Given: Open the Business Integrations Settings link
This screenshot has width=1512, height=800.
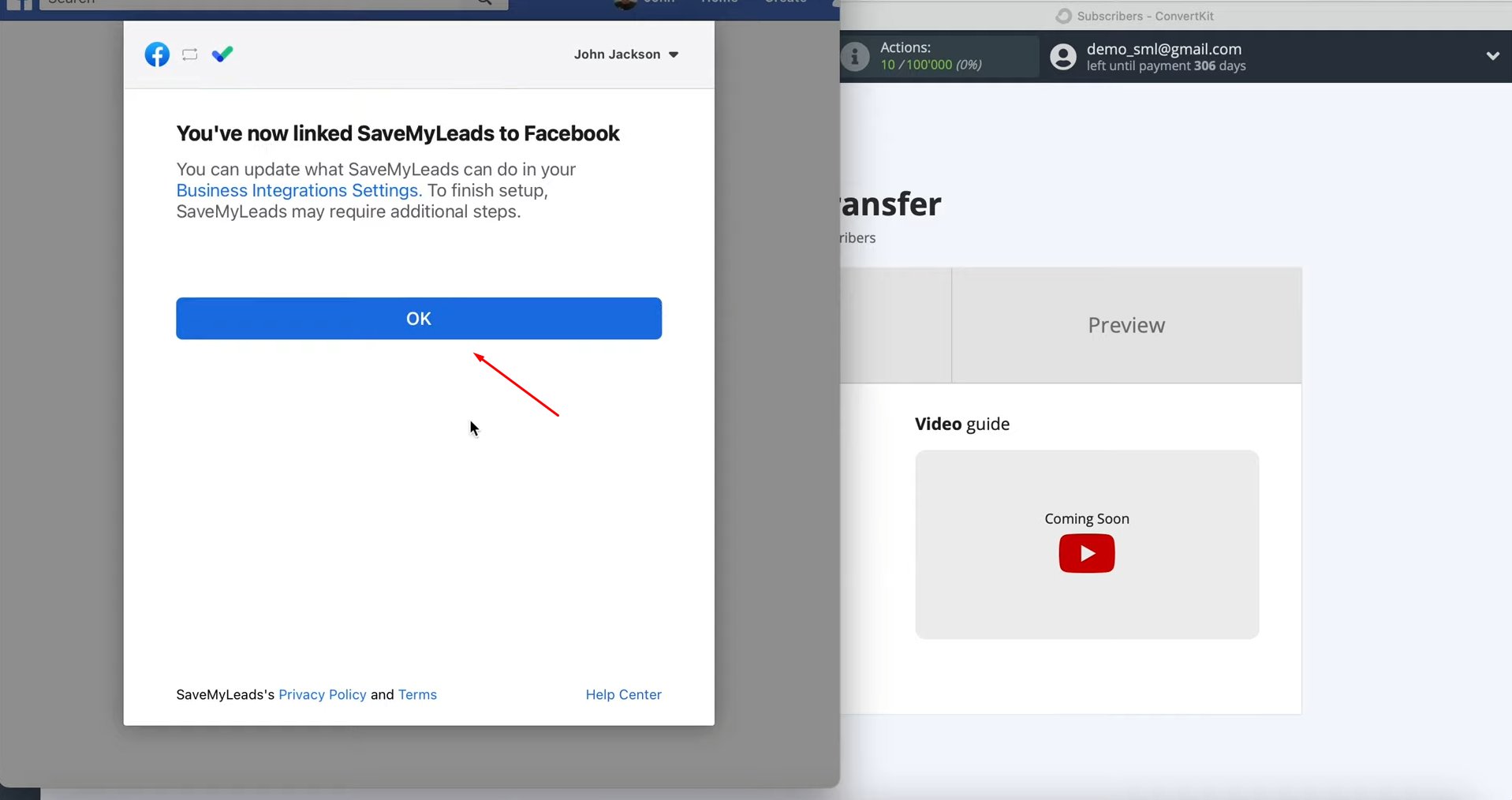Looking at the screenshot, I should tap(299, 190).
